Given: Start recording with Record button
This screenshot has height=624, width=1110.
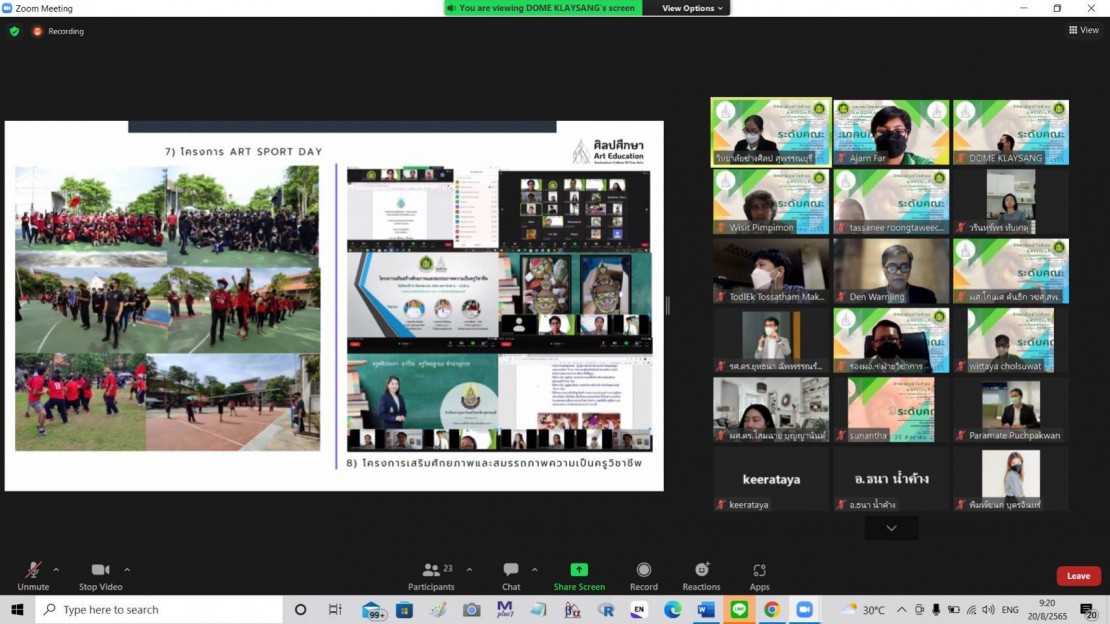Looking at the screenshot, I should point(643,577).
